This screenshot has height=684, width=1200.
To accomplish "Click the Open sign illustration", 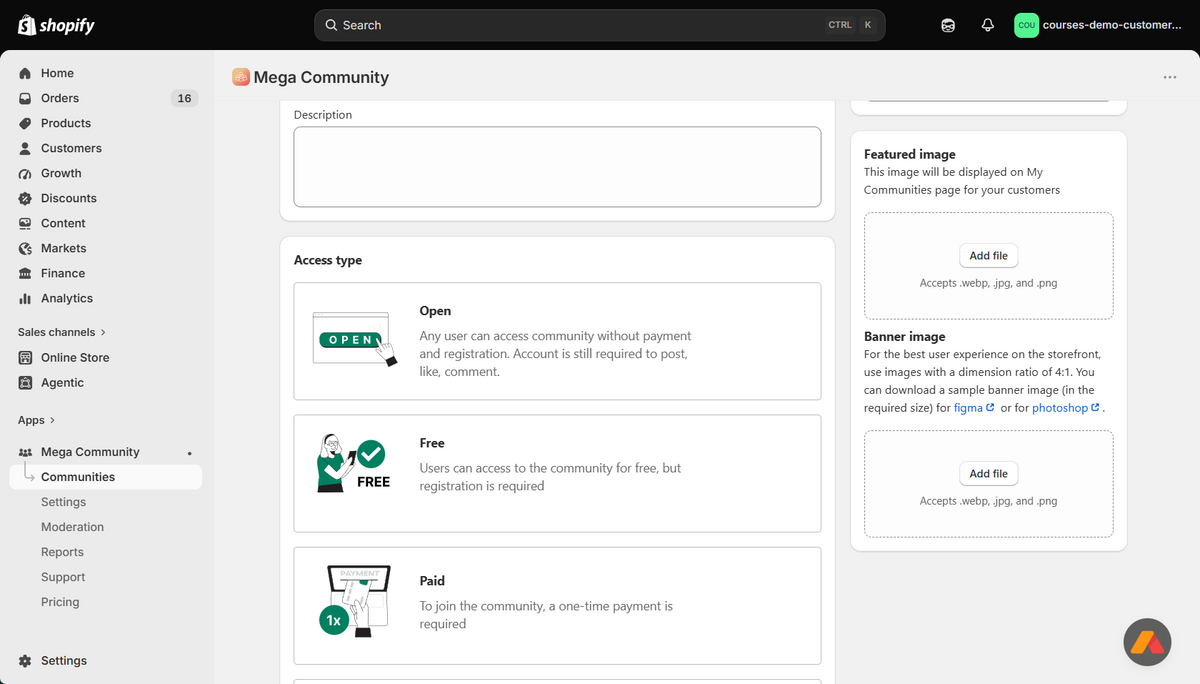I will [x=355, y=340].
